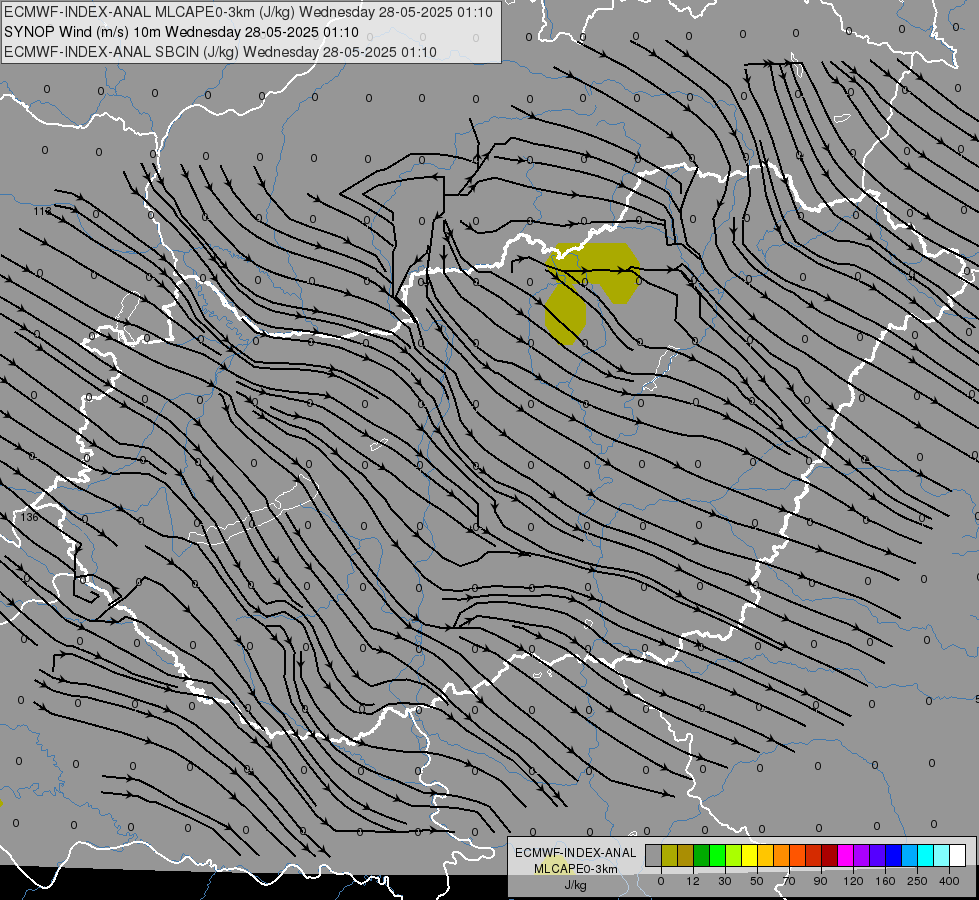
Task: Click the bright green legend swatch
Action: tap(717, 855)
